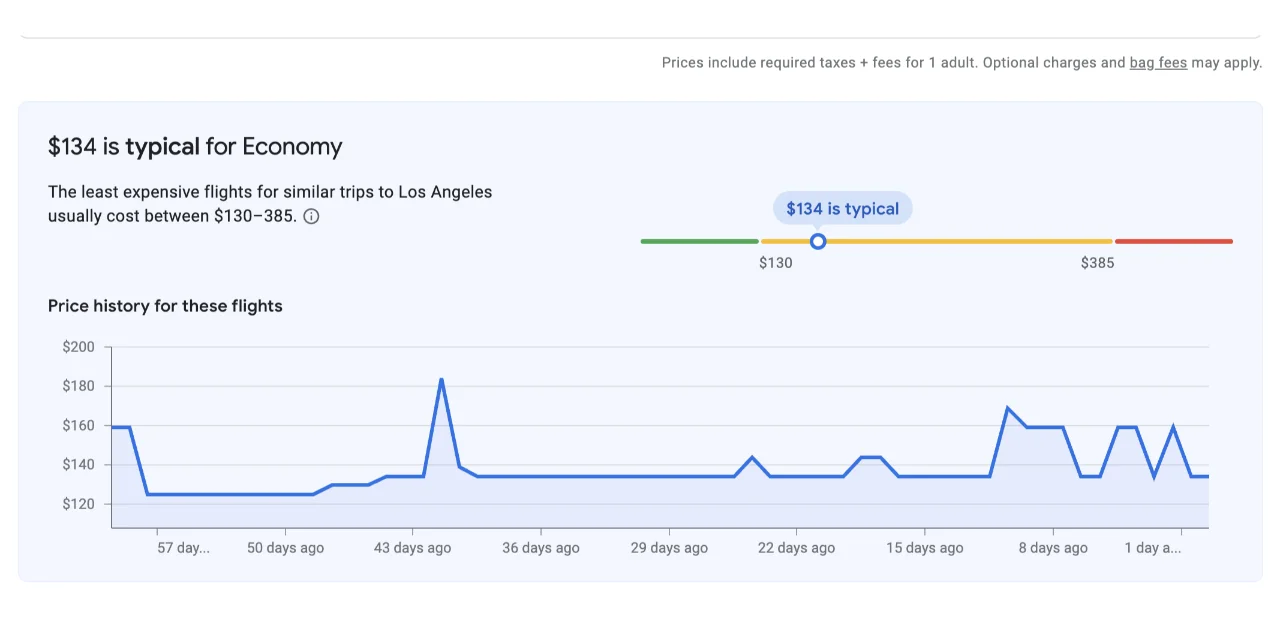Screen dimensions: 1280x640
Task: Select the "57 day..." axis label
Action: pyautogui.click(x=183, y=548)
